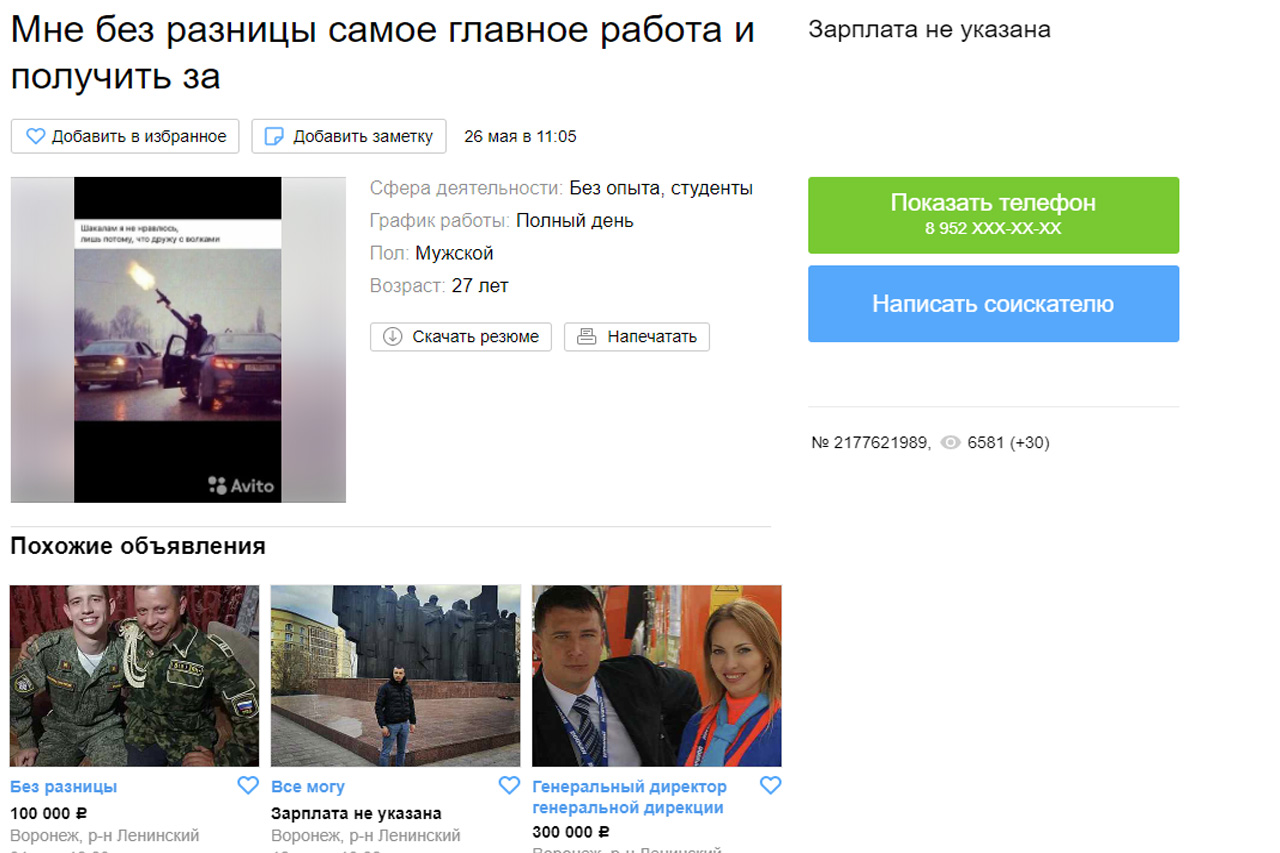Click "27 лет" age value
Viewport: 1280px width, 853px height.
(x=480, y=286)
